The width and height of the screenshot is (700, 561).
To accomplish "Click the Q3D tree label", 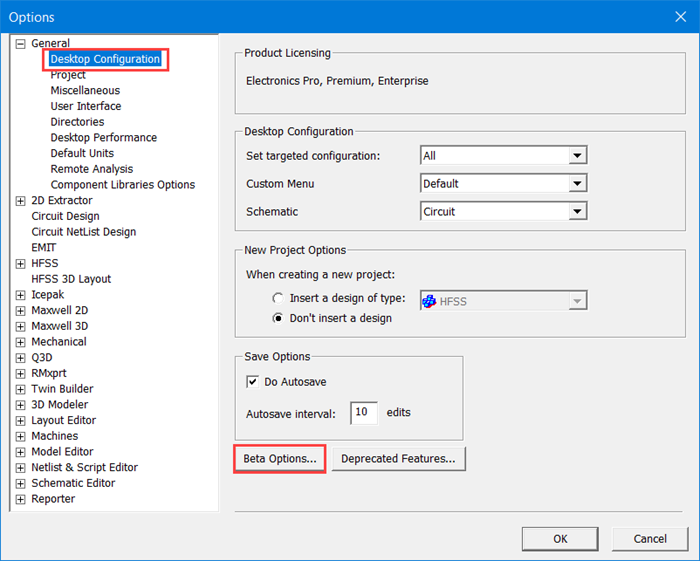I will click(x=42, y=358).
